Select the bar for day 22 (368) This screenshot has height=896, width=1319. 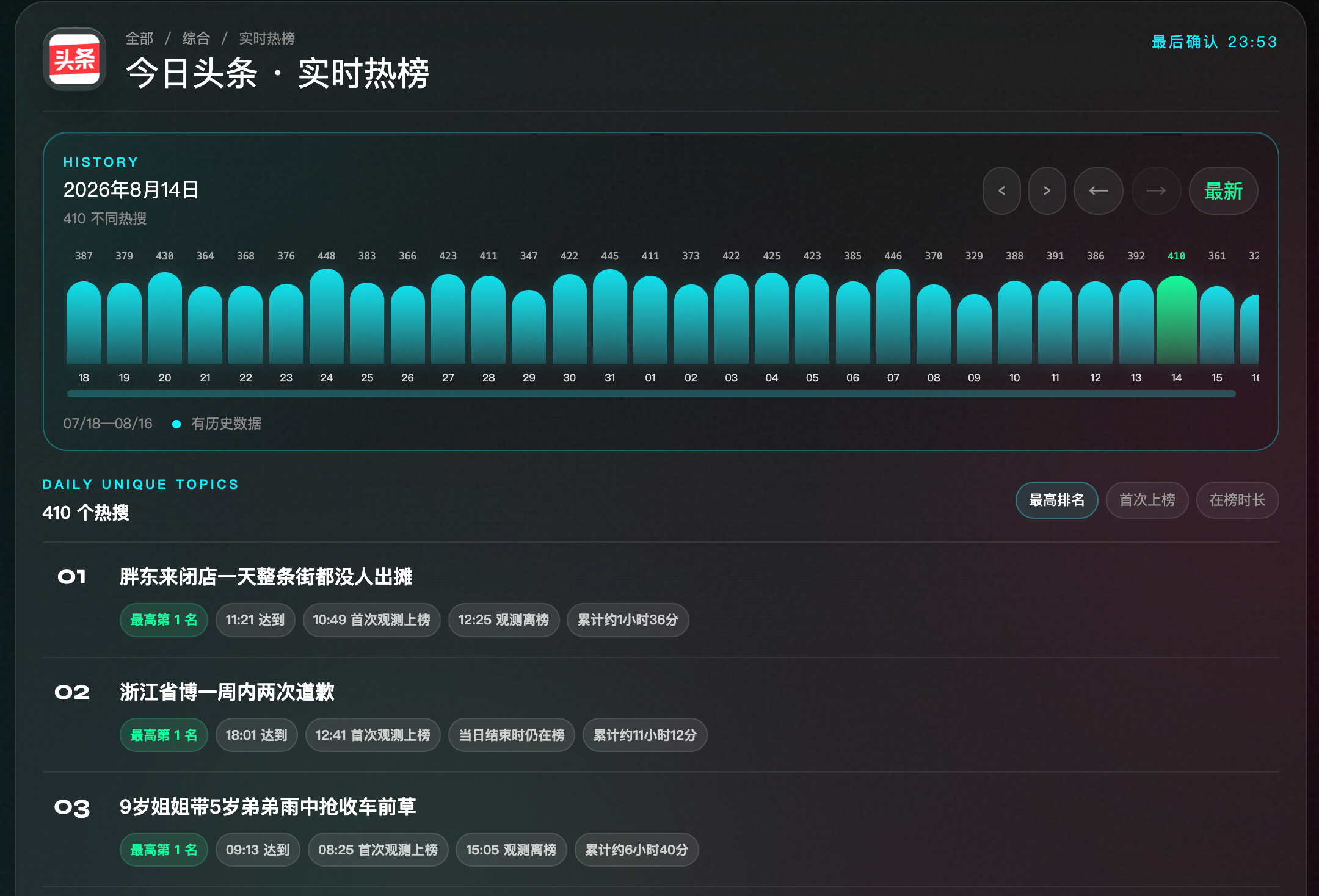point(245,324)
